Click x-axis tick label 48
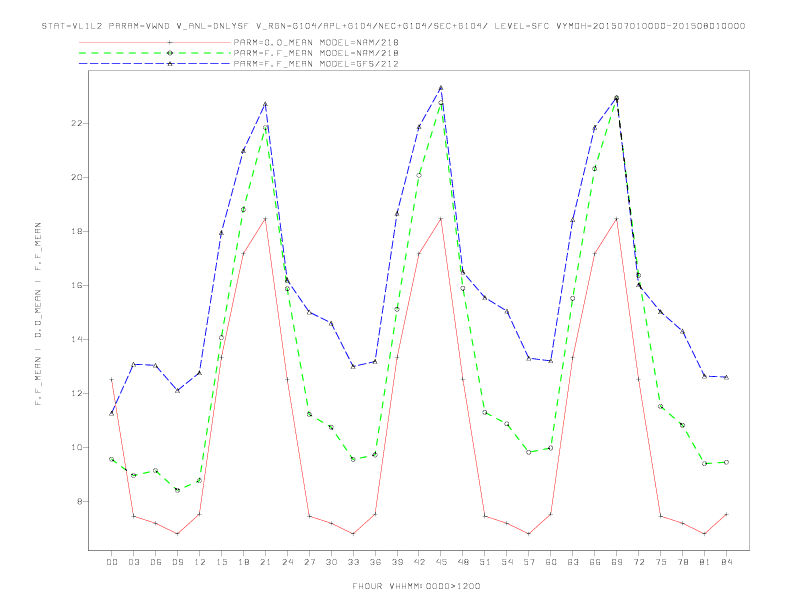The image size is (792, 612). pos(463,562)
